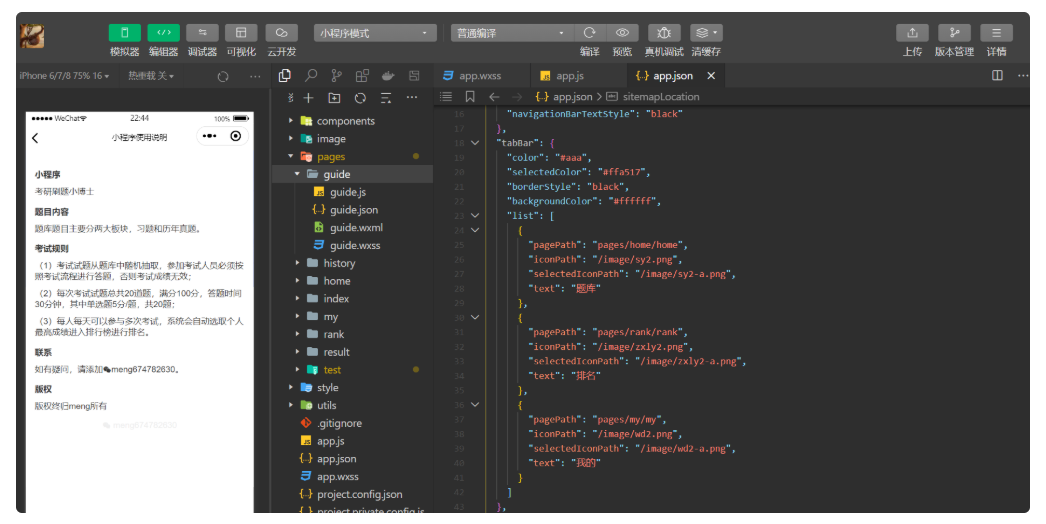This screenshot has height=524, width=1046.
Task: Open the cloud development (云开发) icon
Action: click(282, 33)
